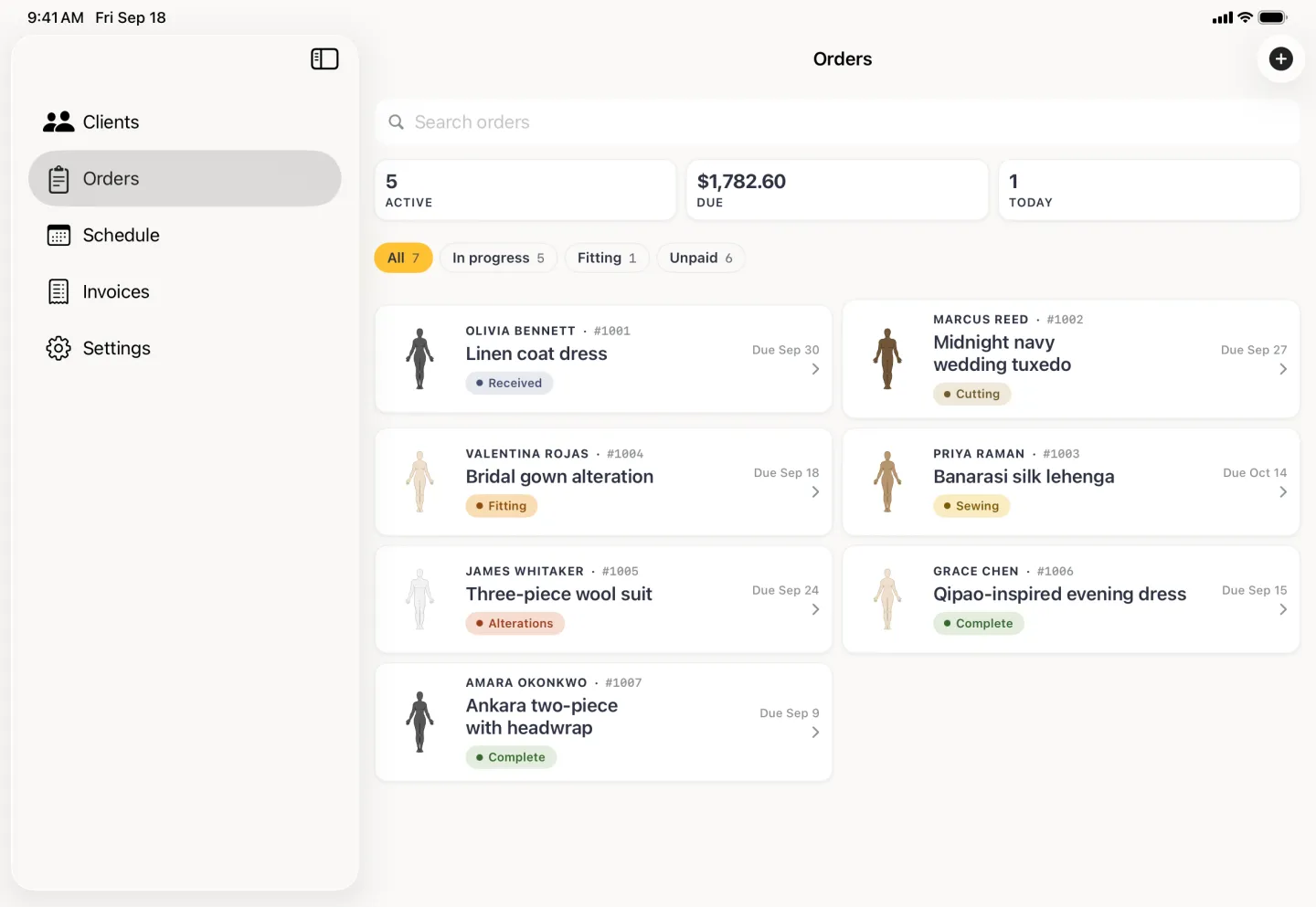The height and width of the screenshot is (907, 1316).
Task: Click the Midnight navy wedding tuxedo title
Action: click(x=1003, y=353)
